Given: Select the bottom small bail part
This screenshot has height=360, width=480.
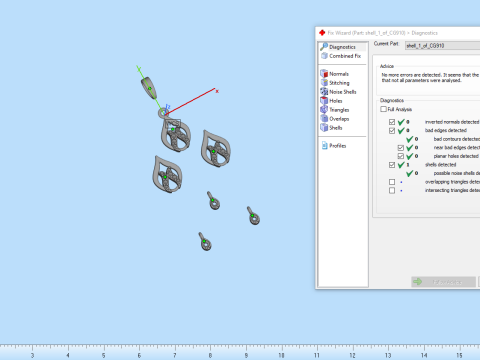Looking at the screenshot, I should point(205,242).
